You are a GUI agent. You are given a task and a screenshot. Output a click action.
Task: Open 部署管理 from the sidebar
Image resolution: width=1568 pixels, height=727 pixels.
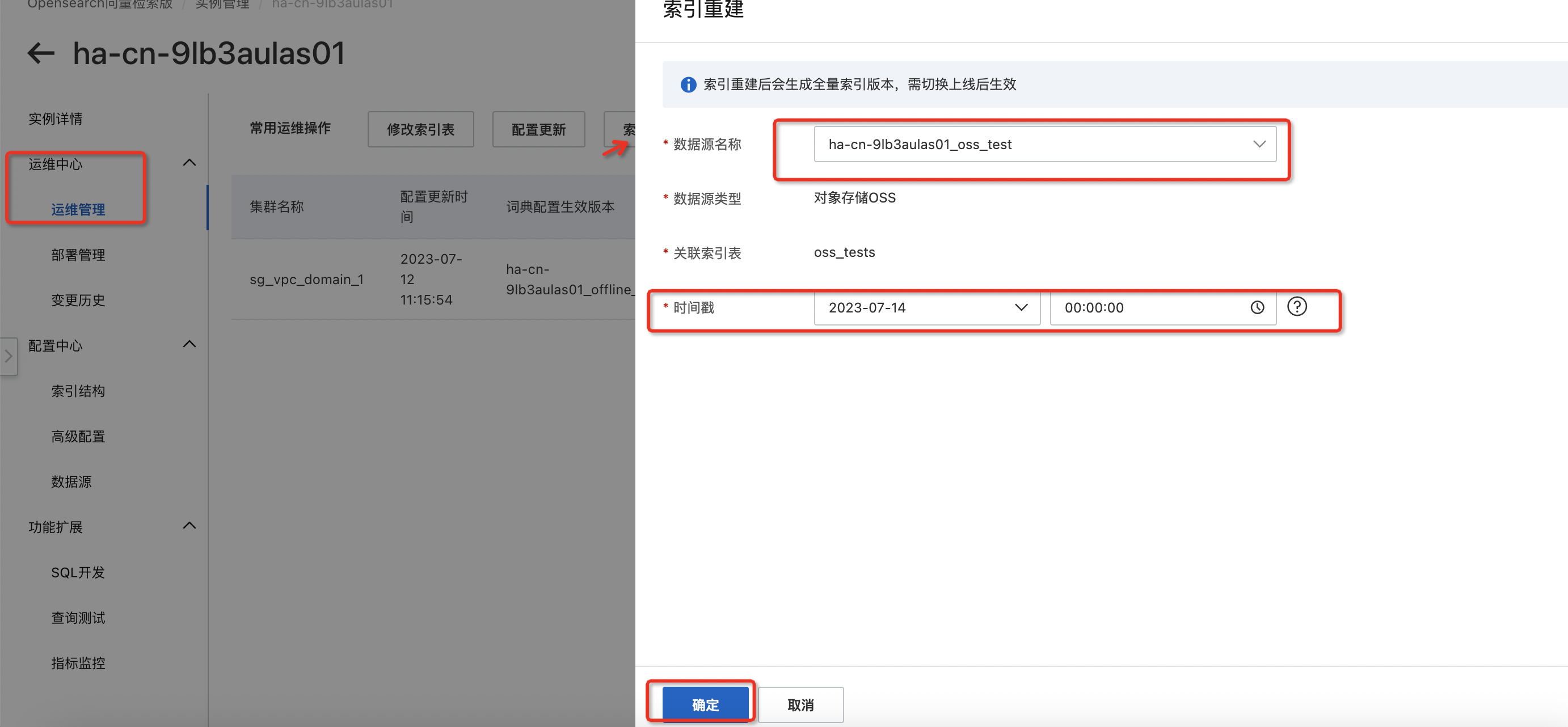pos(78,255)
